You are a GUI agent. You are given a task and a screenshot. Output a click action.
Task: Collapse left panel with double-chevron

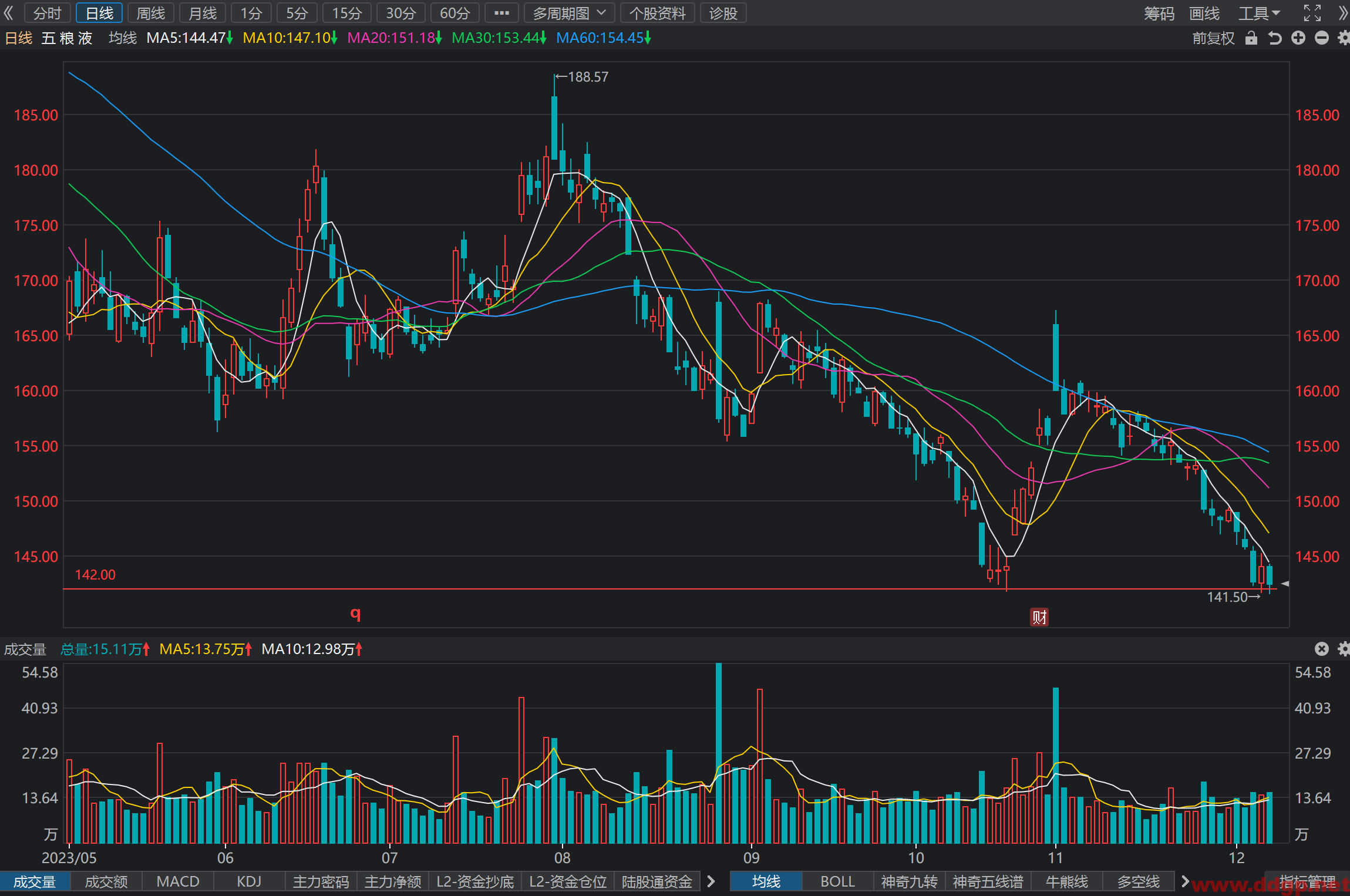click(8, 13)
